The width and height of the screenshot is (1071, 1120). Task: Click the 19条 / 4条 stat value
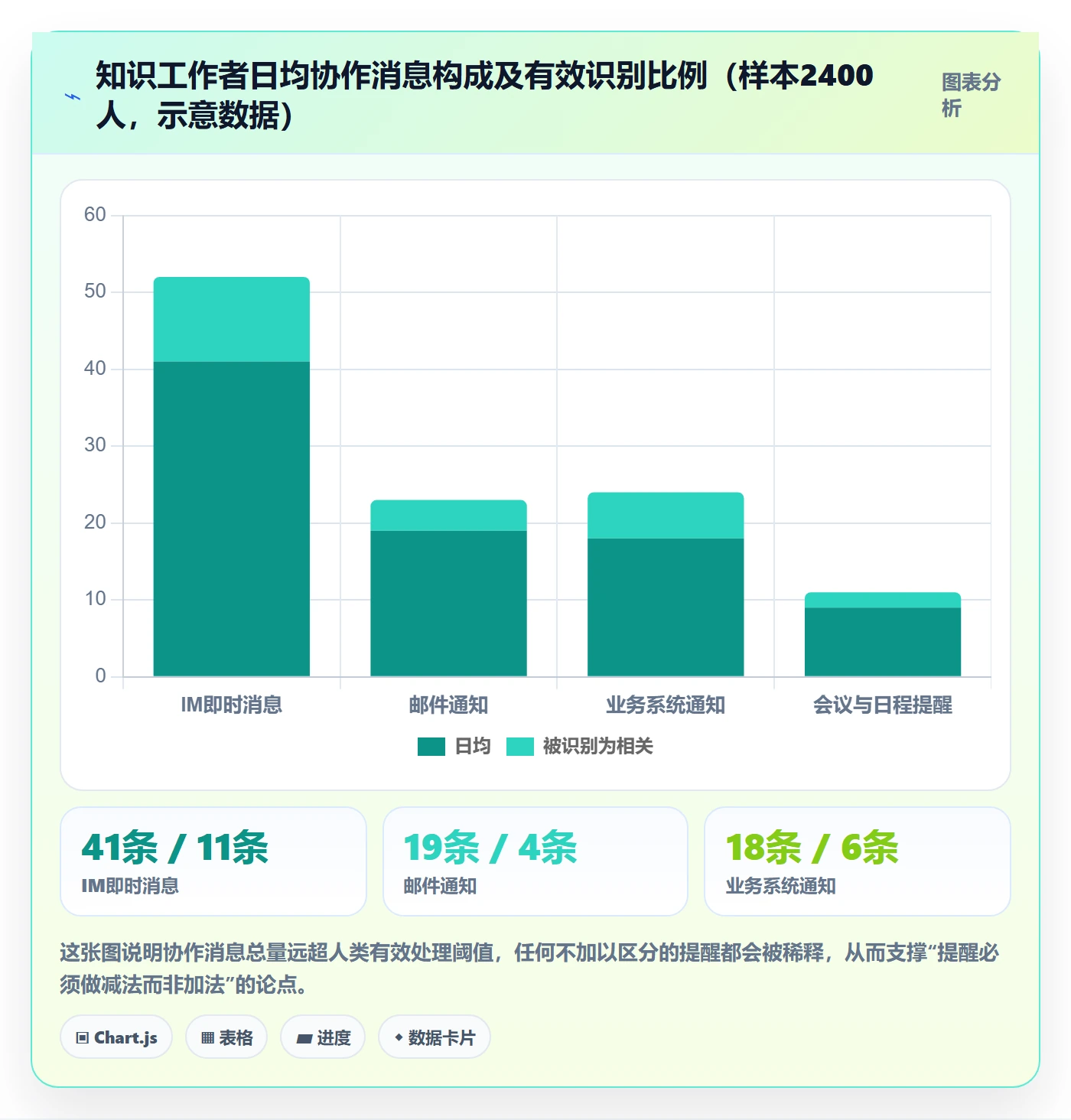490,848
